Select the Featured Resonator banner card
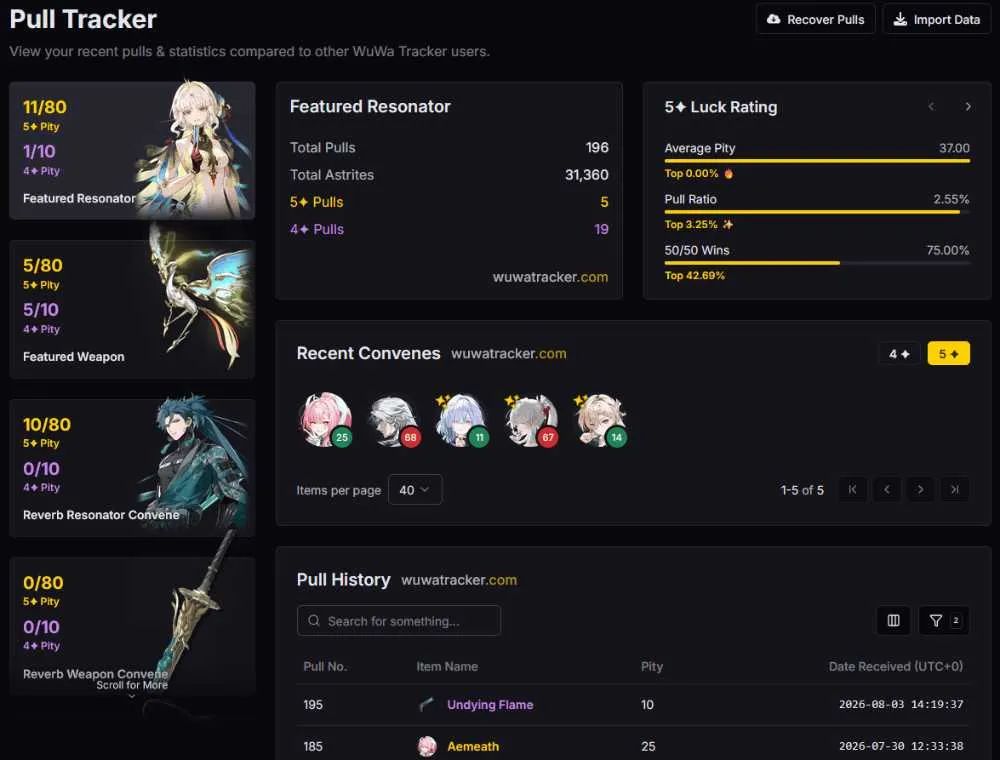The height and width of the screenshot is (760, 1000). [x=132, y=150]
